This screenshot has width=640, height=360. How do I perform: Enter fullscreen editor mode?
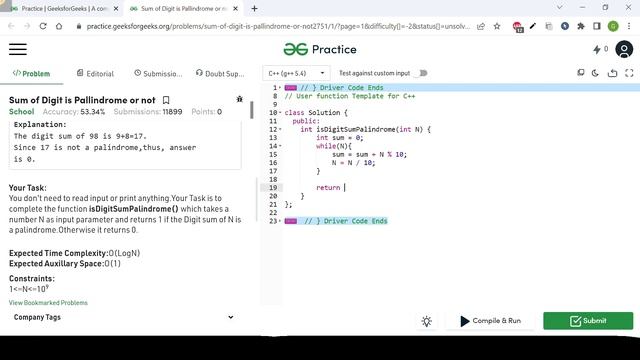629,73
